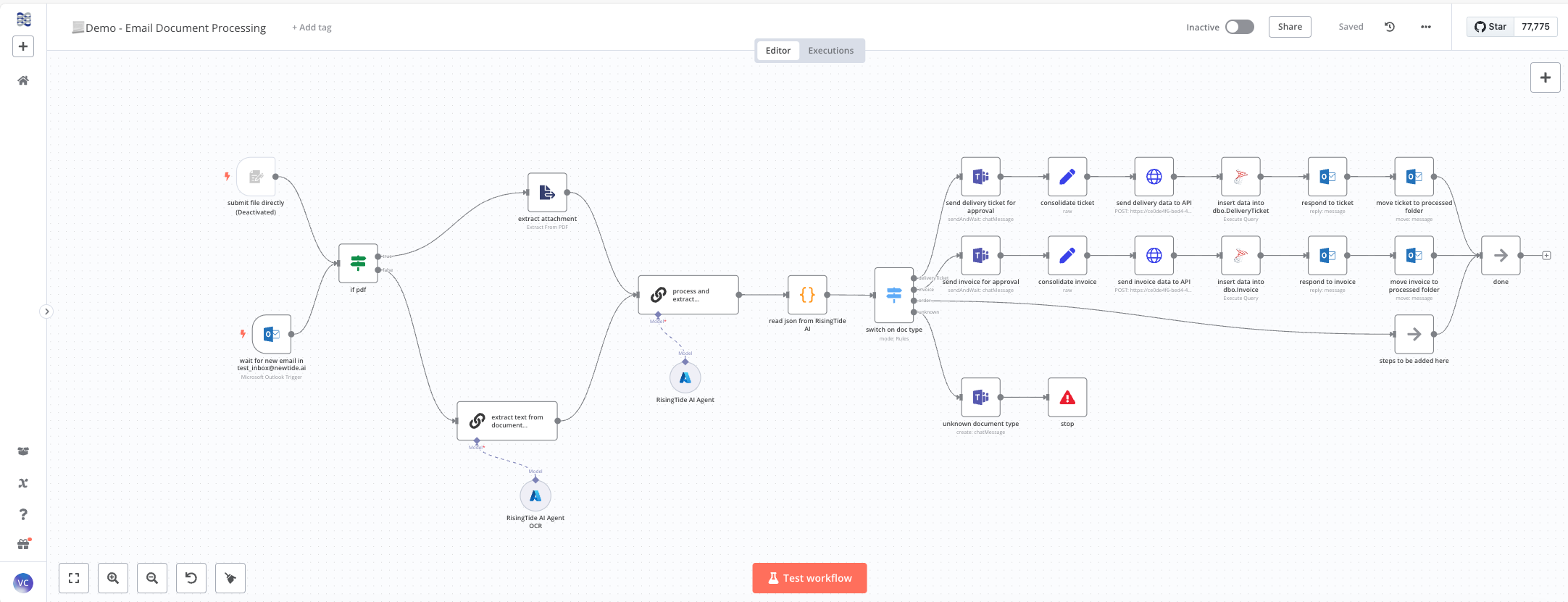Select the RisingTide AI Agent OCR node

coord(535,496)
